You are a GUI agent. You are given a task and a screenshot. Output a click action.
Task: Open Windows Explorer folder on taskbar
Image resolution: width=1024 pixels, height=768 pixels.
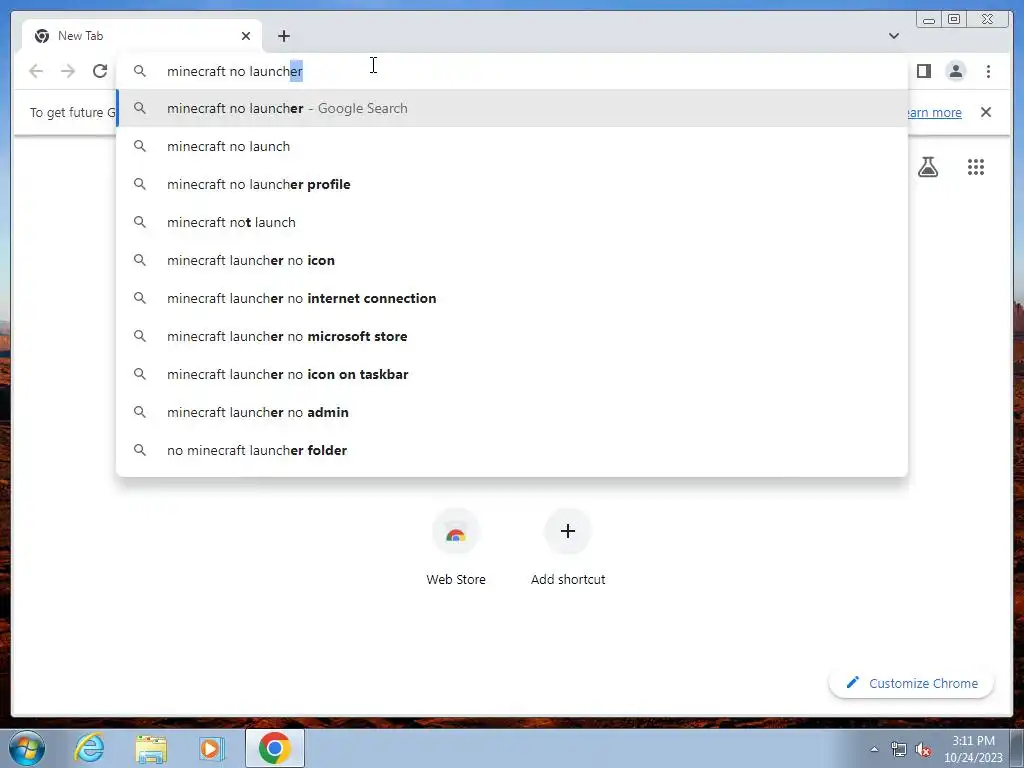[x=151, y=748]
